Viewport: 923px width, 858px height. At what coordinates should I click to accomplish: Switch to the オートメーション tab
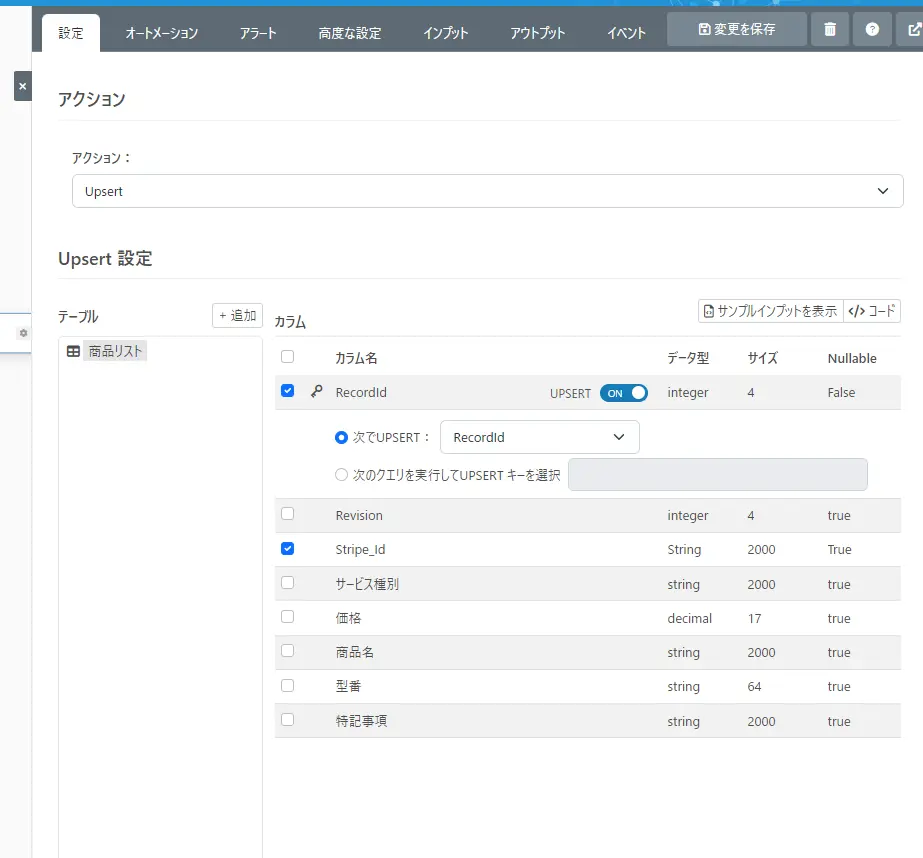point(161,33)
